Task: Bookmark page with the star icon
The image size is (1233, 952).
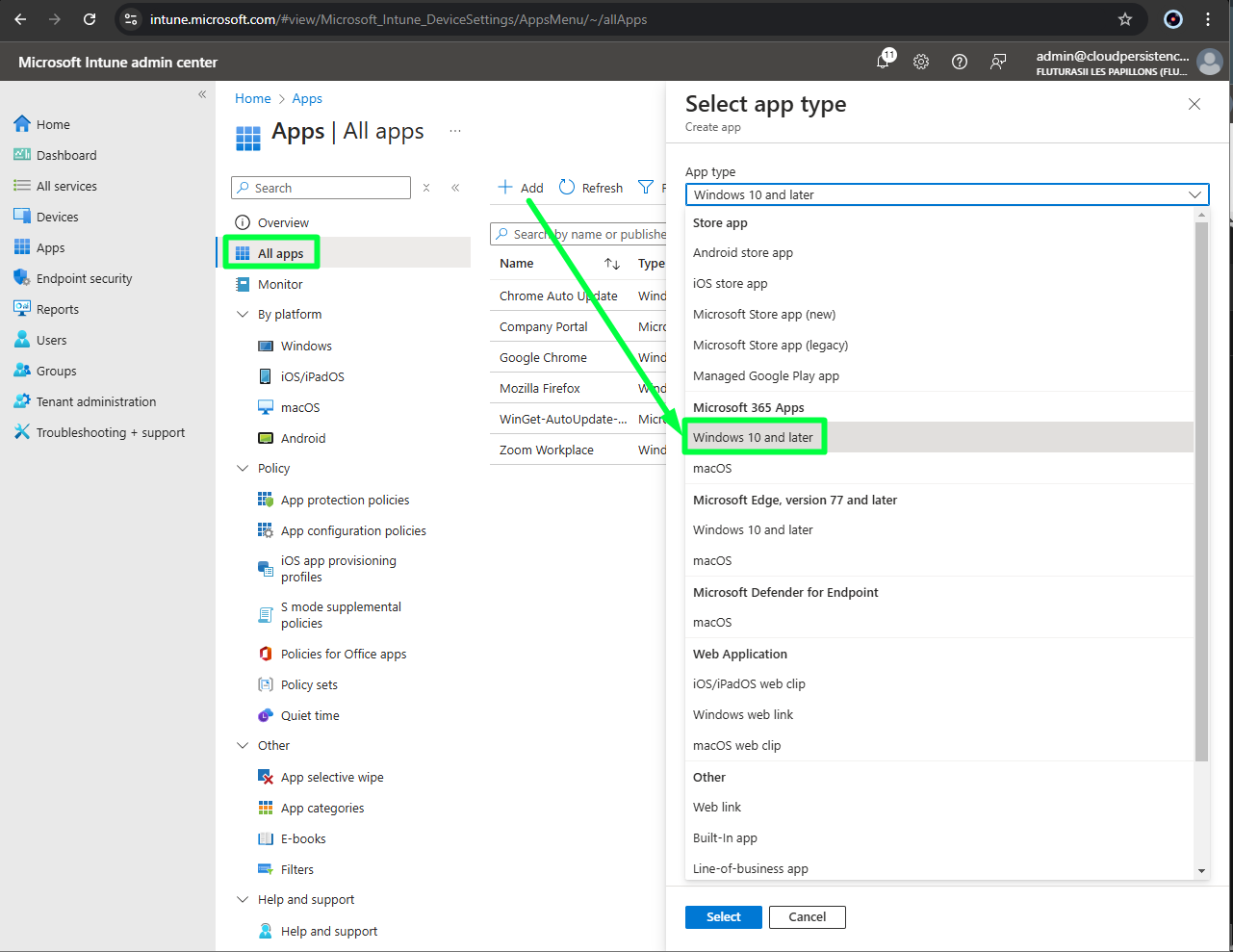Action: coord(1125,19)
